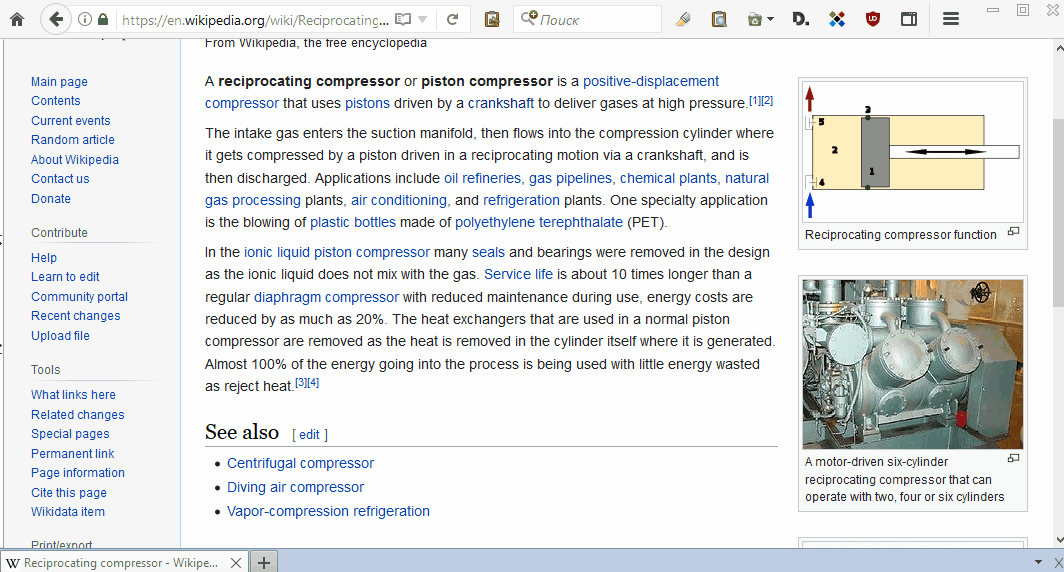
Task: View Recent changes
Action: pyautogui.click(x=75, y=316)
